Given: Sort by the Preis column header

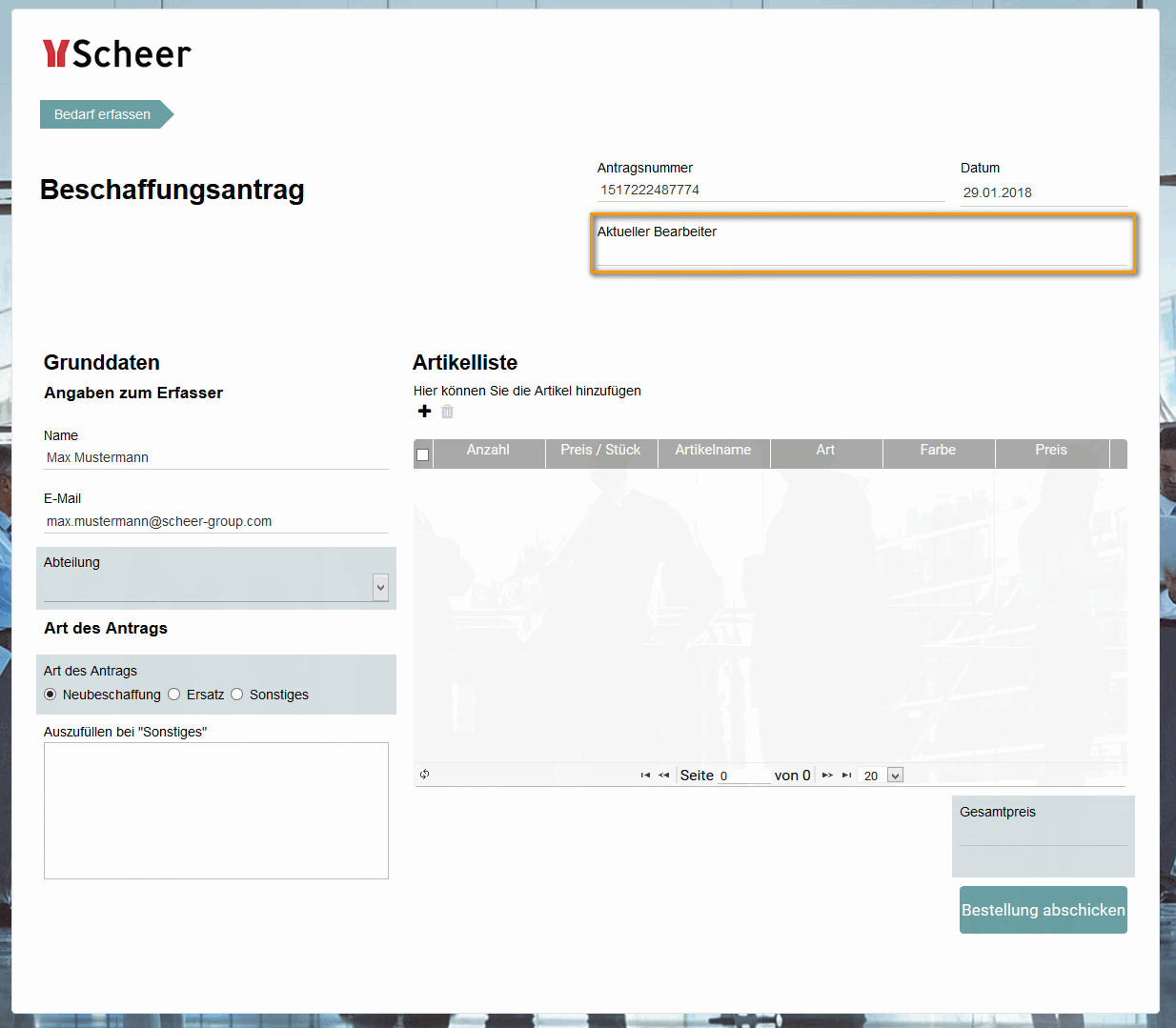Looking at the screenshot, I should click(1050, 449).
